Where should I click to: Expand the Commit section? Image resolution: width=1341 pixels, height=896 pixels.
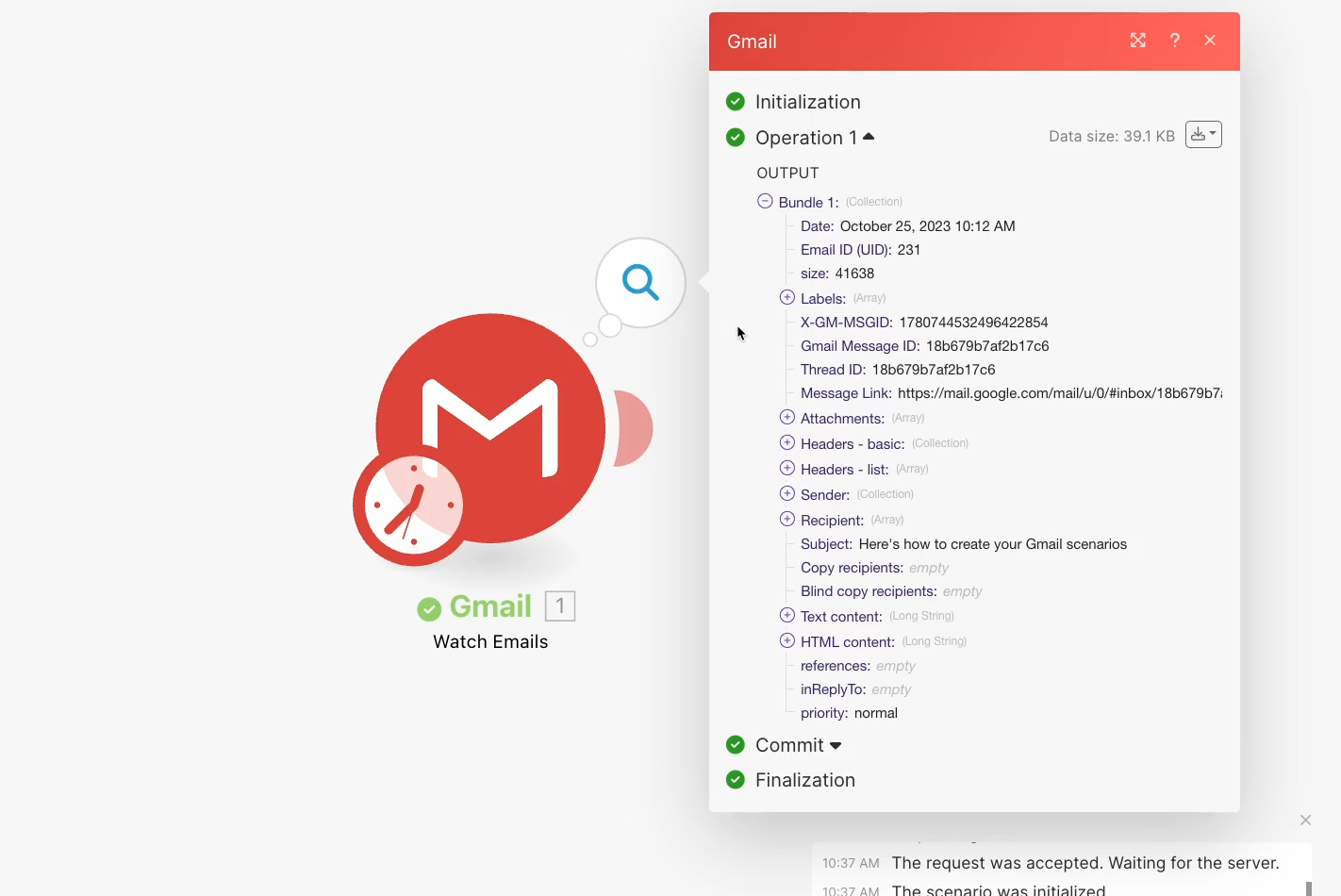(x=836, y=746)
